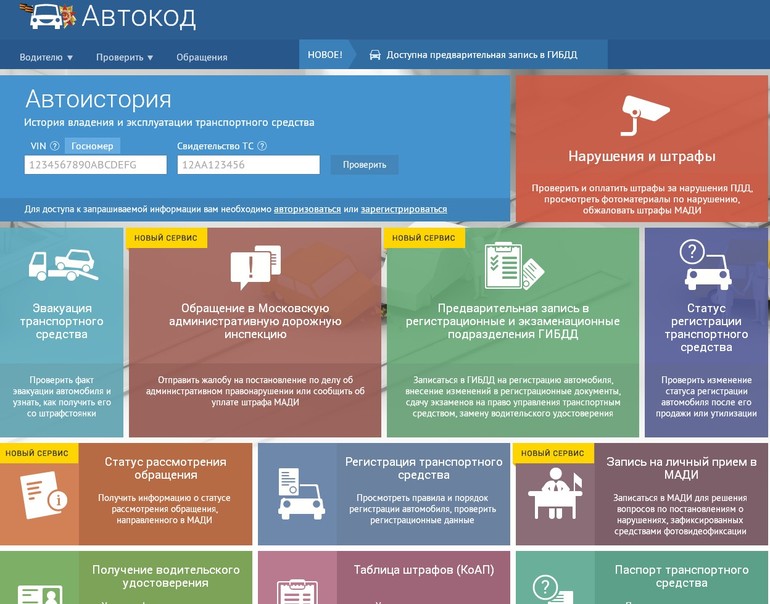Click the person at desk icon in Запись на личный прием
Screen dimensions: 770x604
coord(555,493)
